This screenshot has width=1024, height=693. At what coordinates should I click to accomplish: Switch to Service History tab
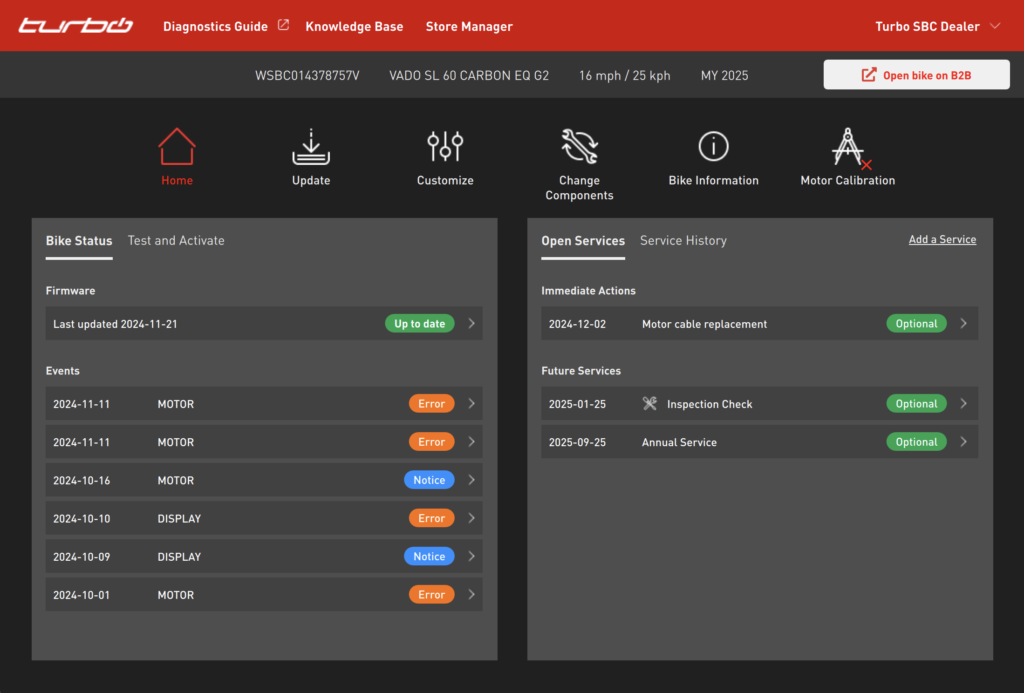click(x=683, y=241)
